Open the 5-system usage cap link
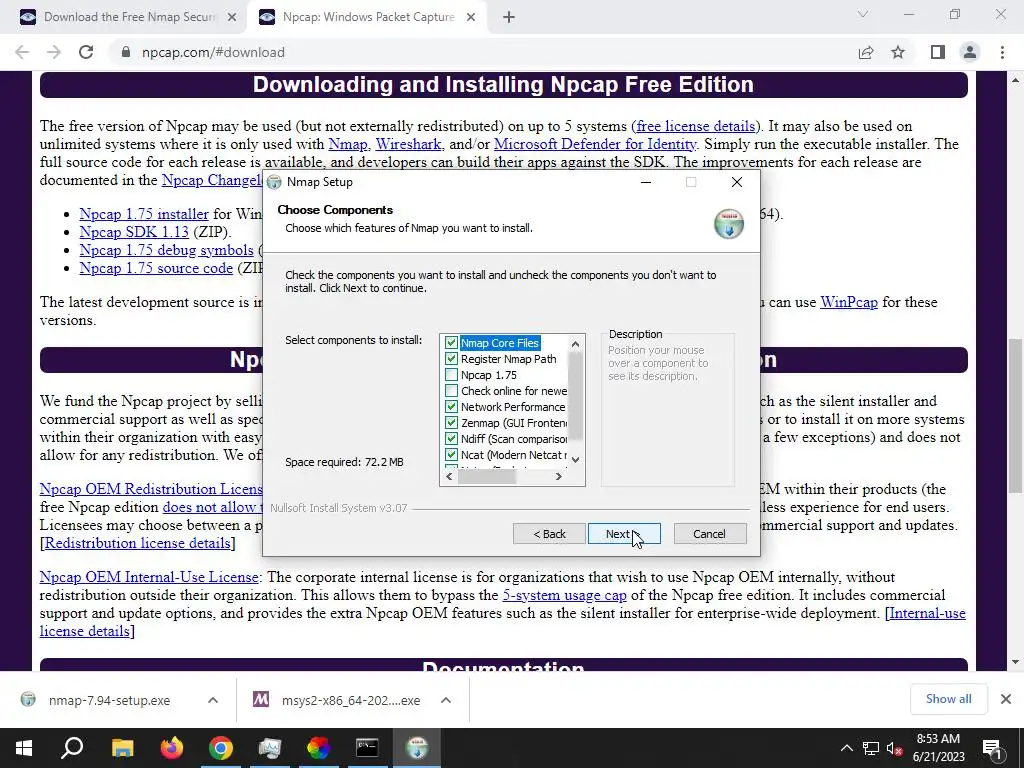 point(564,595)
